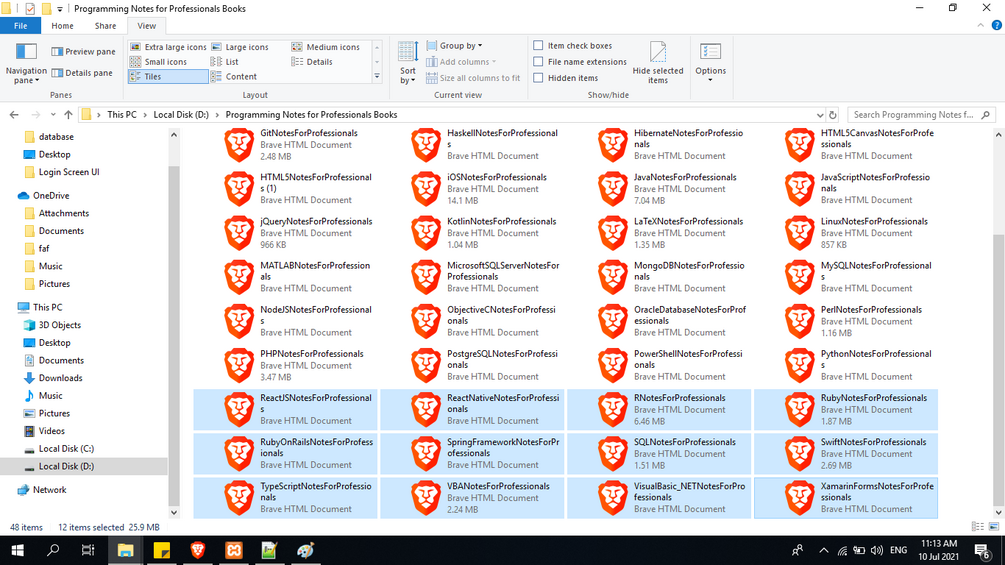
Task: Select RubyNotesForProfessionals file
Action: (x=846, y=409)
